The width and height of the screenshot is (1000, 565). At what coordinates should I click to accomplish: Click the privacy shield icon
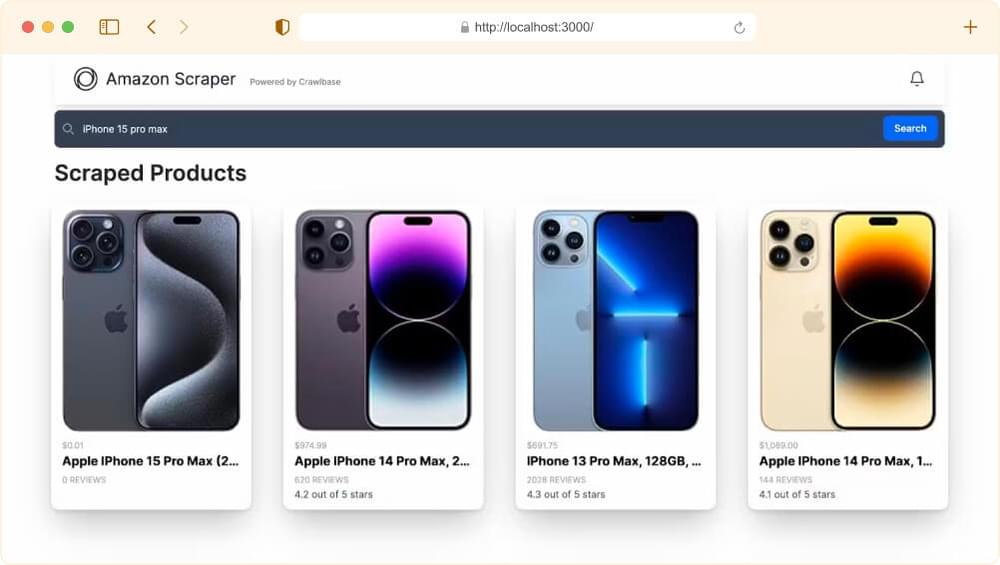(282, 27)
